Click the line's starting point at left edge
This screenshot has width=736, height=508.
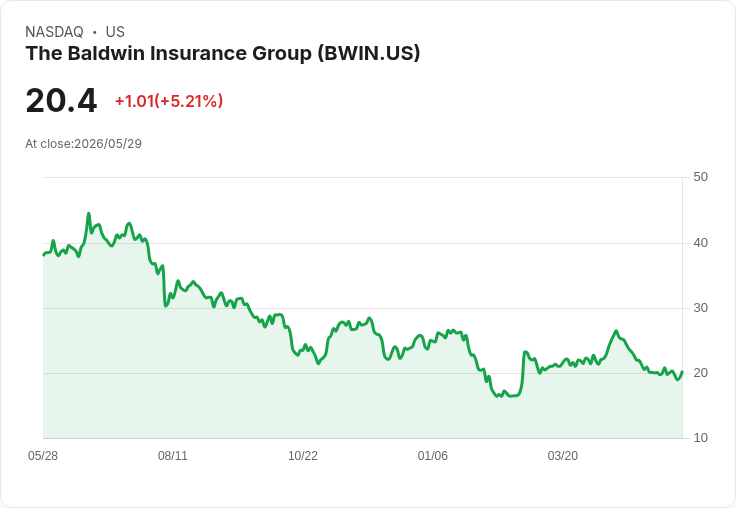(x=44, y=255)
